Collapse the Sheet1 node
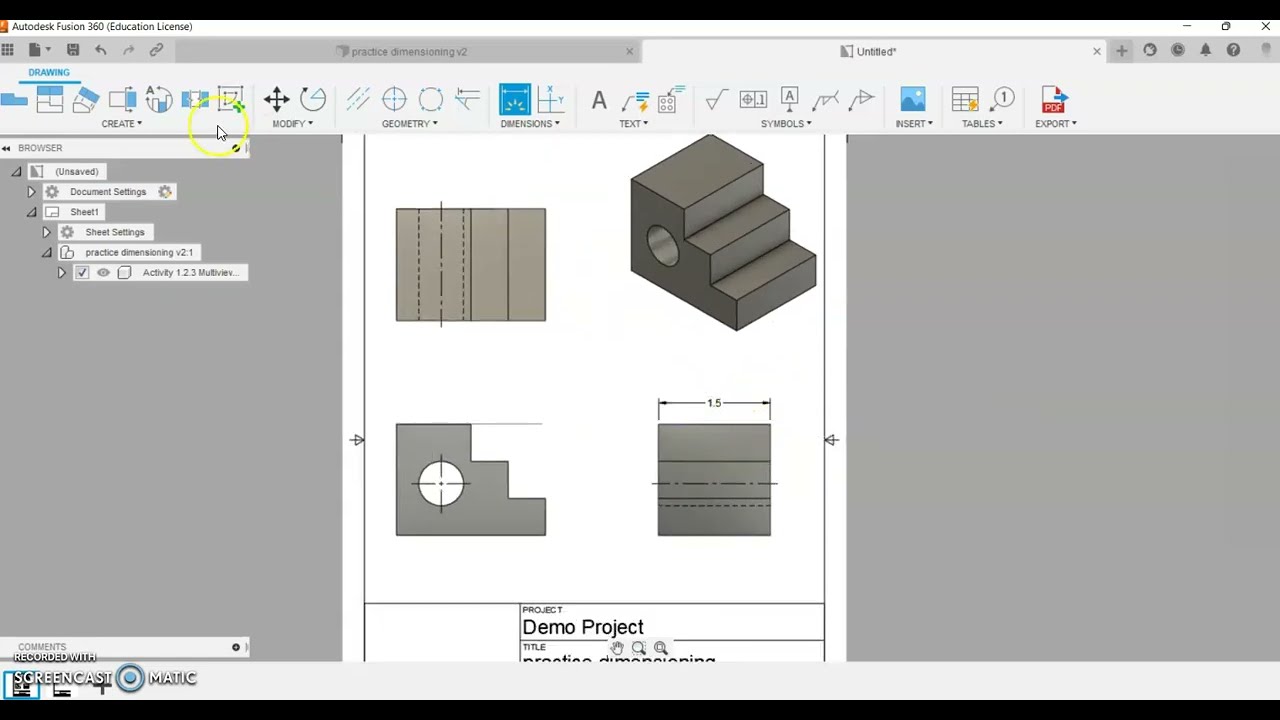 [x=31, y=212]
